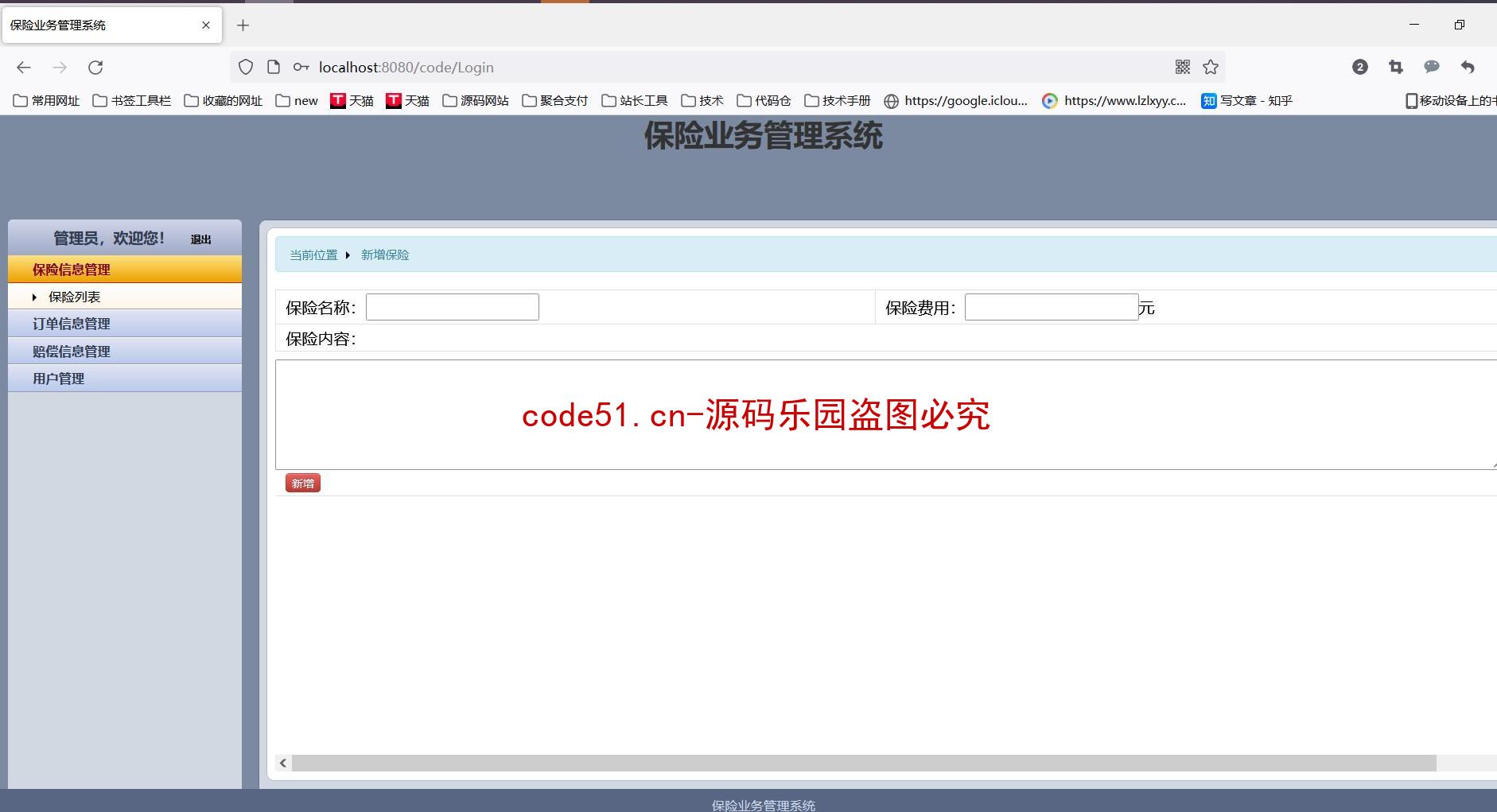The width and height of the screenshot is (1497, 812).
Task: Click the horizontal scrollbar thumb
Action: coord(864,763)
